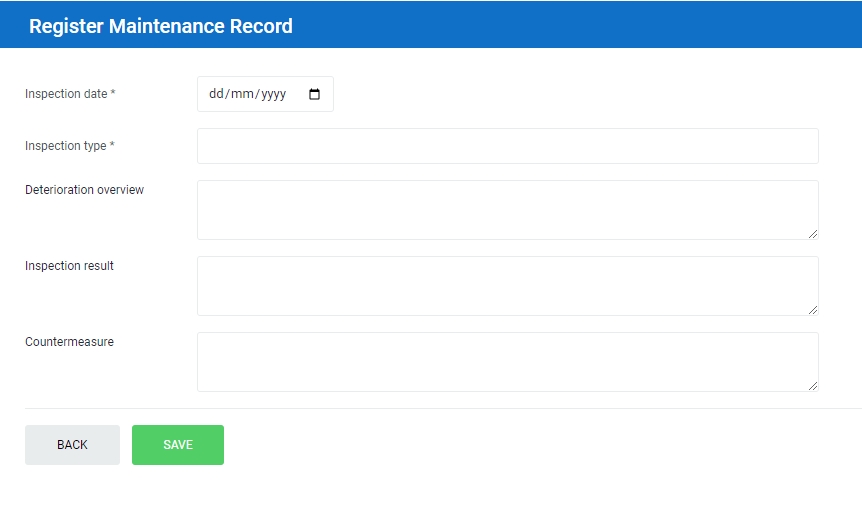Focus the Inspection type input field
The image size is (862, 523).
tap(507, 146)
